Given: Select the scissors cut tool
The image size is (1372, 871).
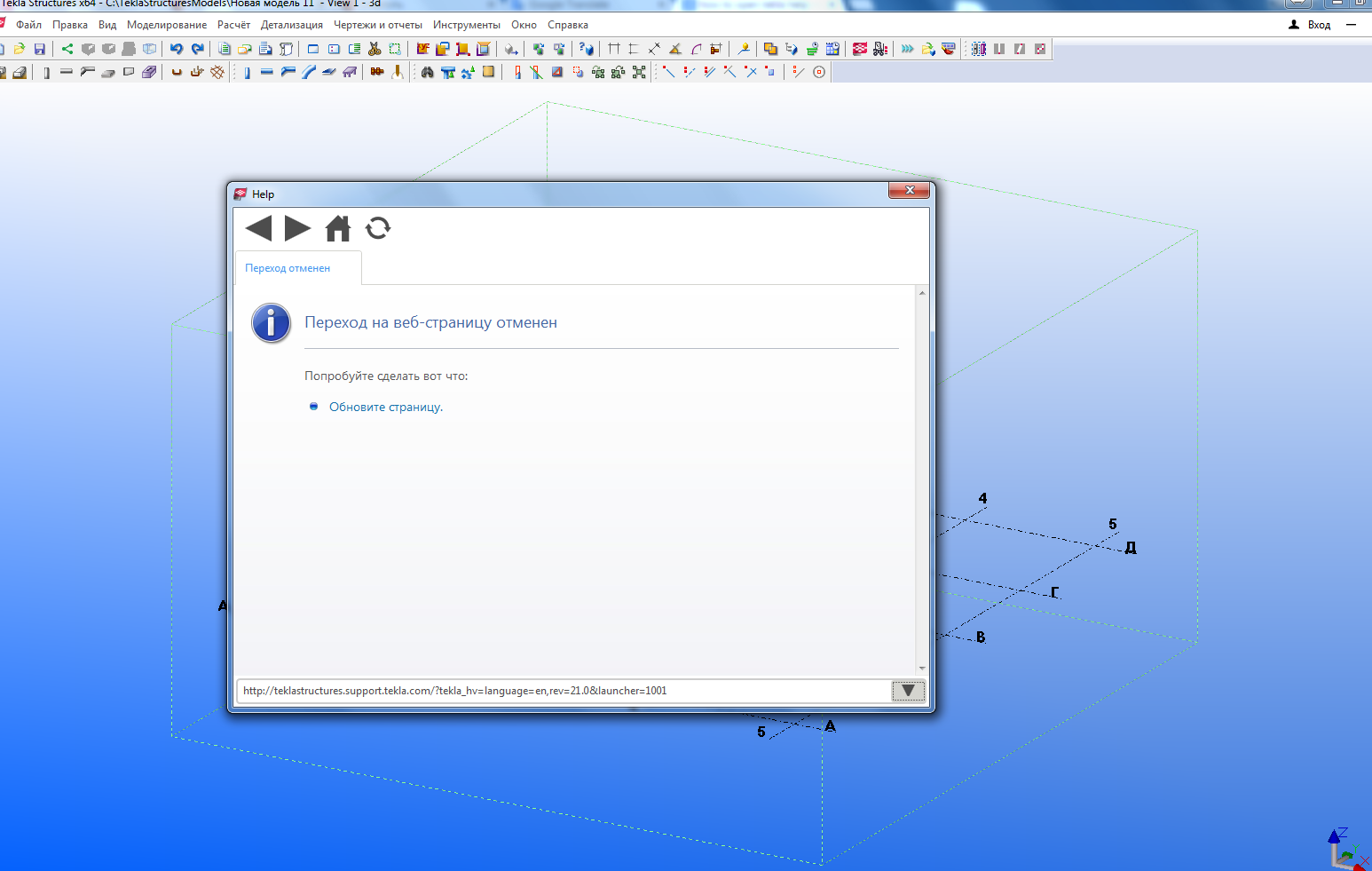Looking at the screenshot, I should 375,49.
